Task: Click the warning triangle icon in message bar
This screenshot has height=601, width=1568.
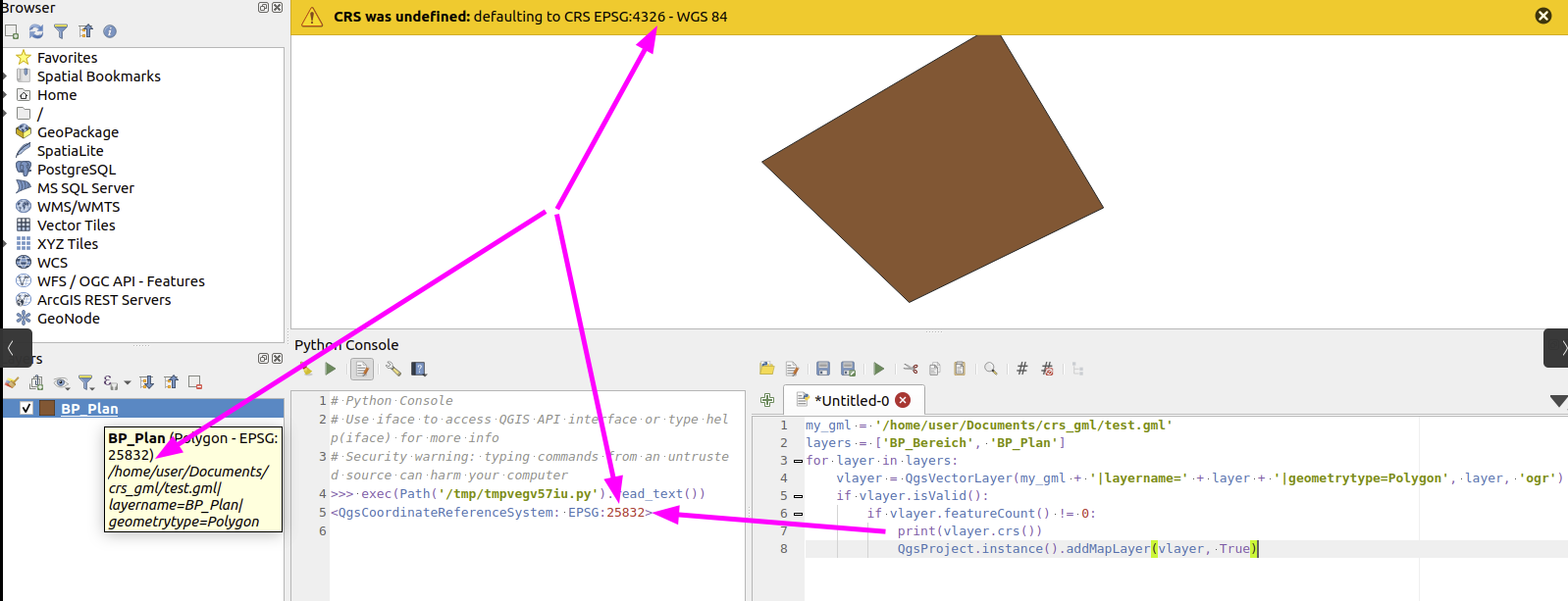Action: 312,17
